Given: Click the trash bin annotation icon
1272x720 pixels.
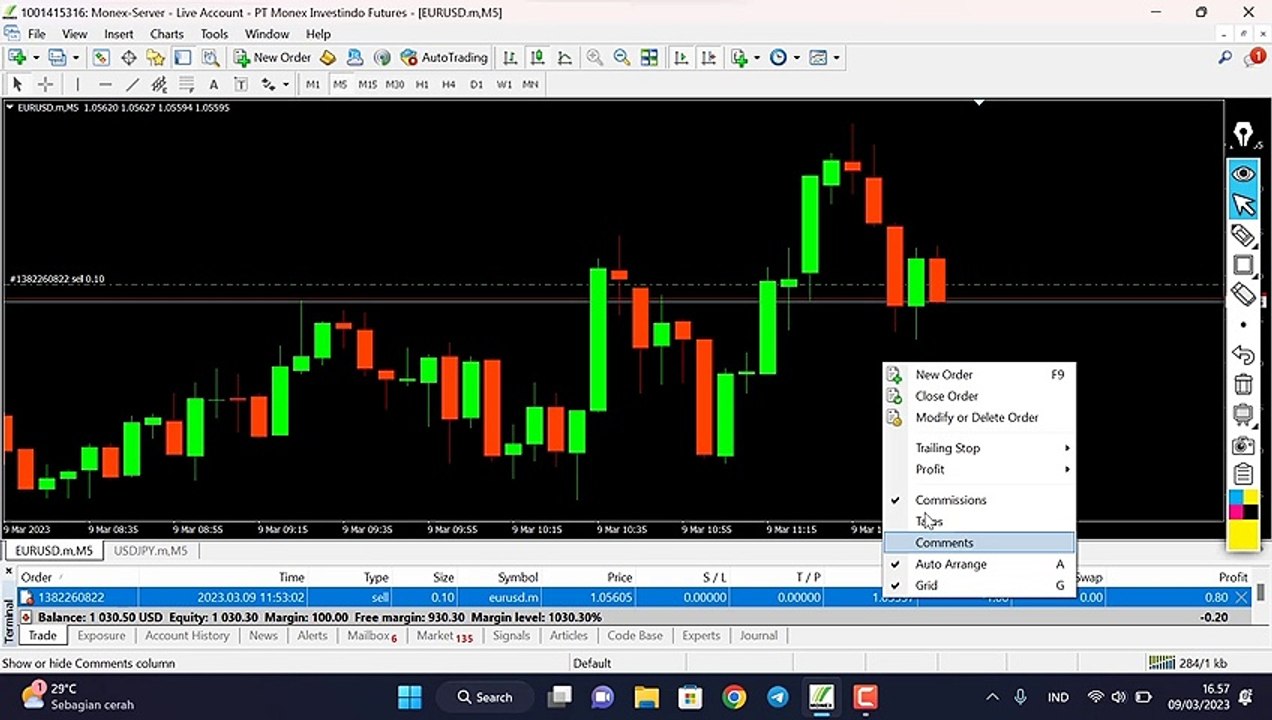Looking at the screenshot, I should click(x=1243, y=385).
